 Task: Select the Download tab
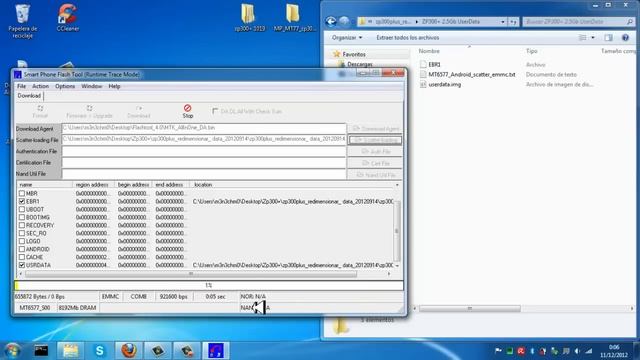coord(29,96)
